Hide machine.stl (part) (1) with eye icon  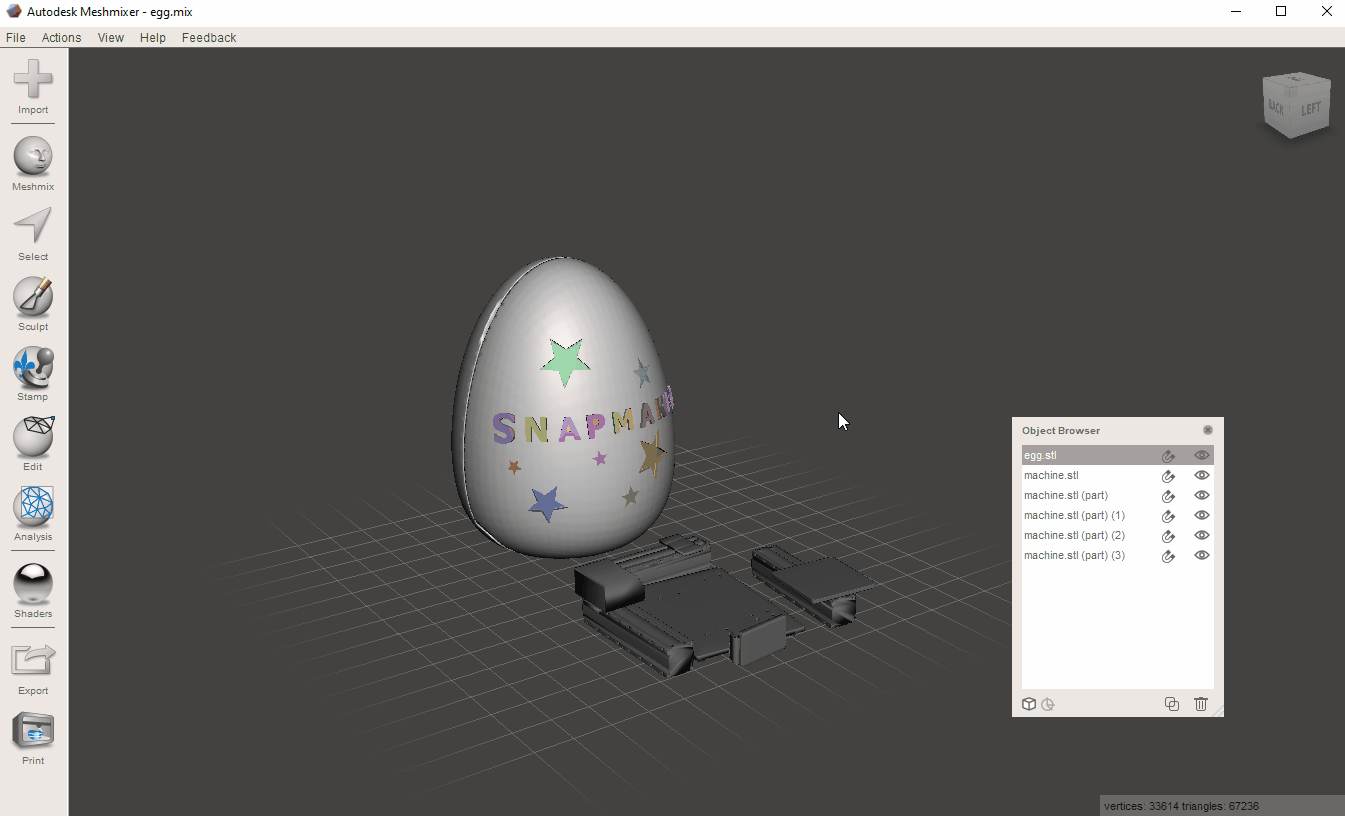click(1202, 516)
